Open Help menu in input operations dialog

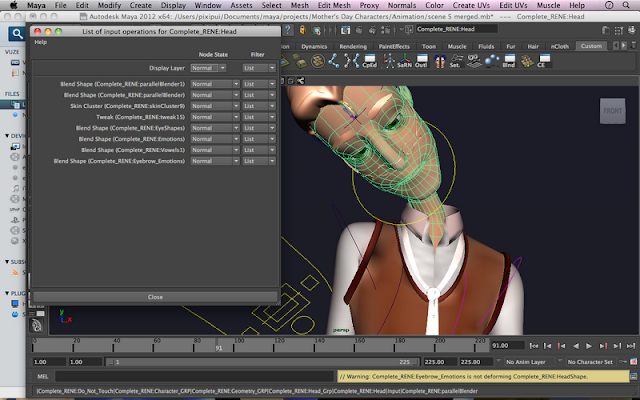[x=40, y=42]
